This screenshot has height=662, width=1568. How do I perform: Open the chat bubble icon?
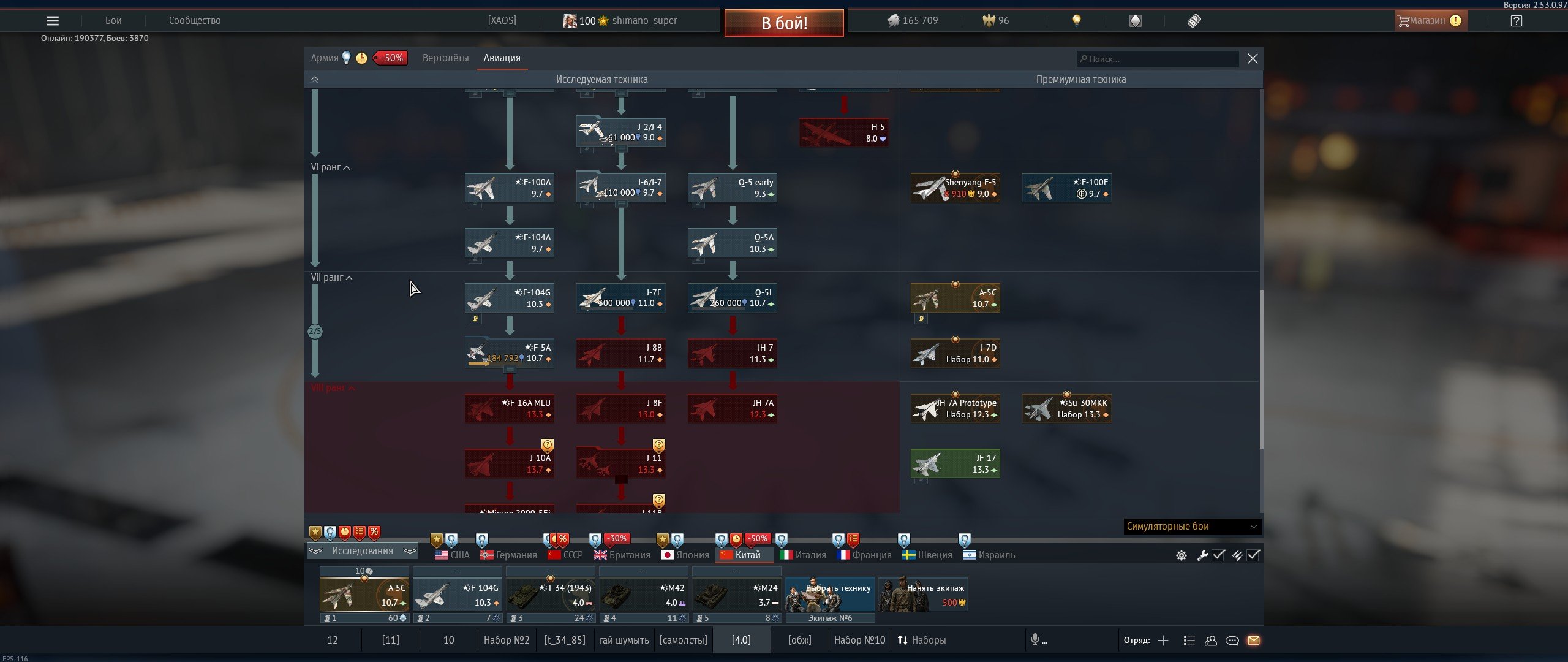point(1232,641)
